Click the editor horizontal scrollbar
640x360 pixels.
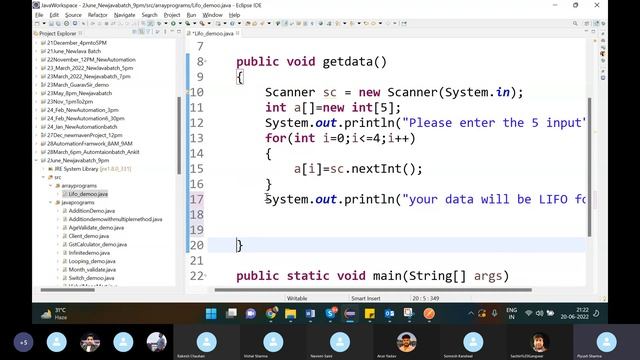373,290
